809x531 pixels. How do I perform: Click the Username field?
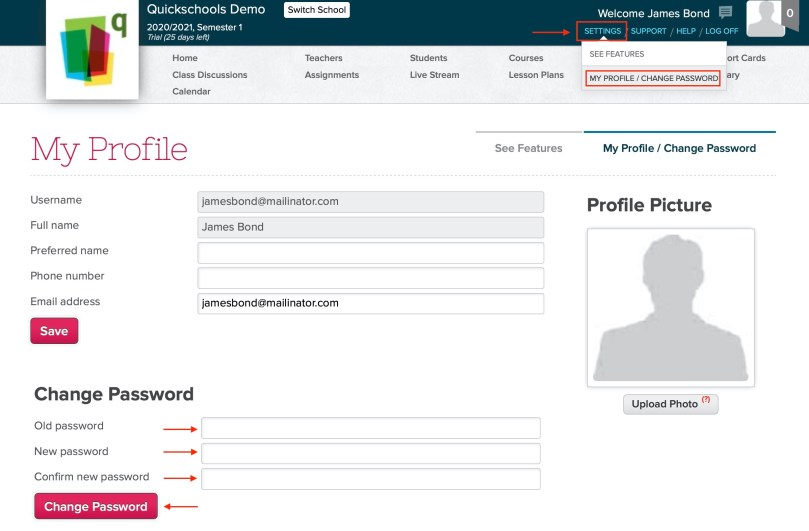point(370,202)
